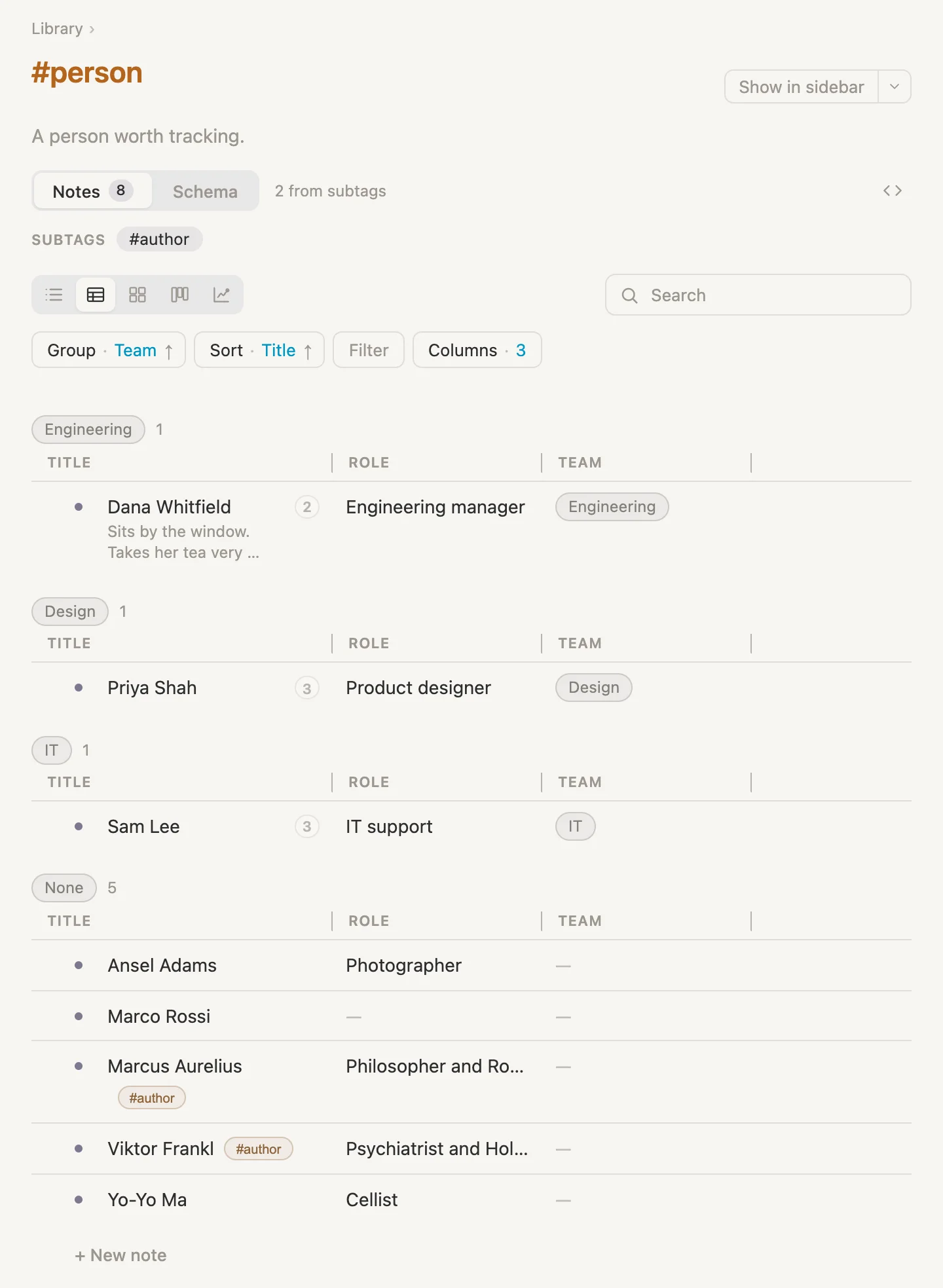This screenshot has width=943, height=1288.
Task: Click the 2 from subtags label
Action: click(331, 191)
